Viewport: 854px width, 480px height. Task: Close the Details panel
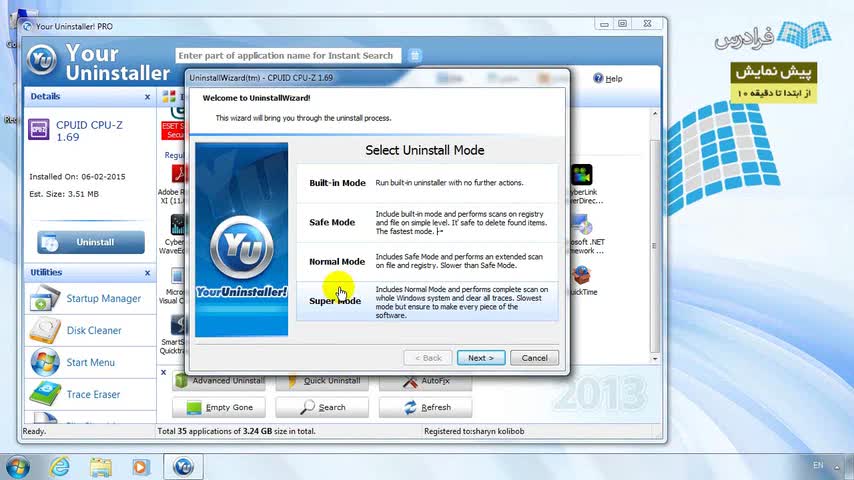(147, 97)
